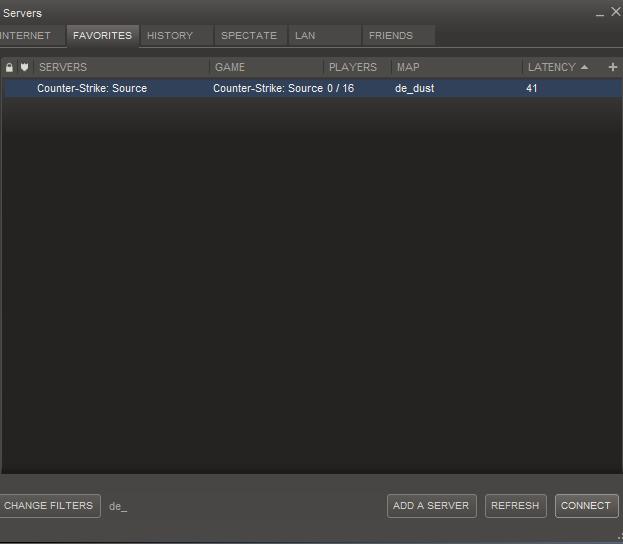Refresh the server list
Viewport: 623px width, 546px height.
tap(515, 505)
